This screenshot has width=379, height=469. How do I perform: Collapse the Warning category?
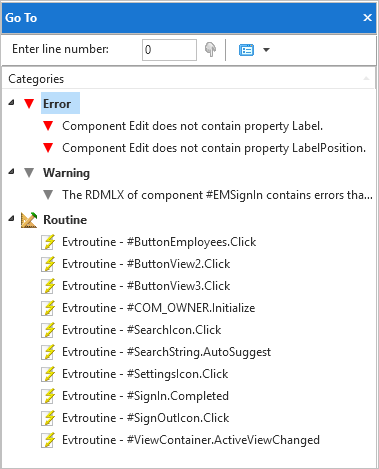coord(12,172)
